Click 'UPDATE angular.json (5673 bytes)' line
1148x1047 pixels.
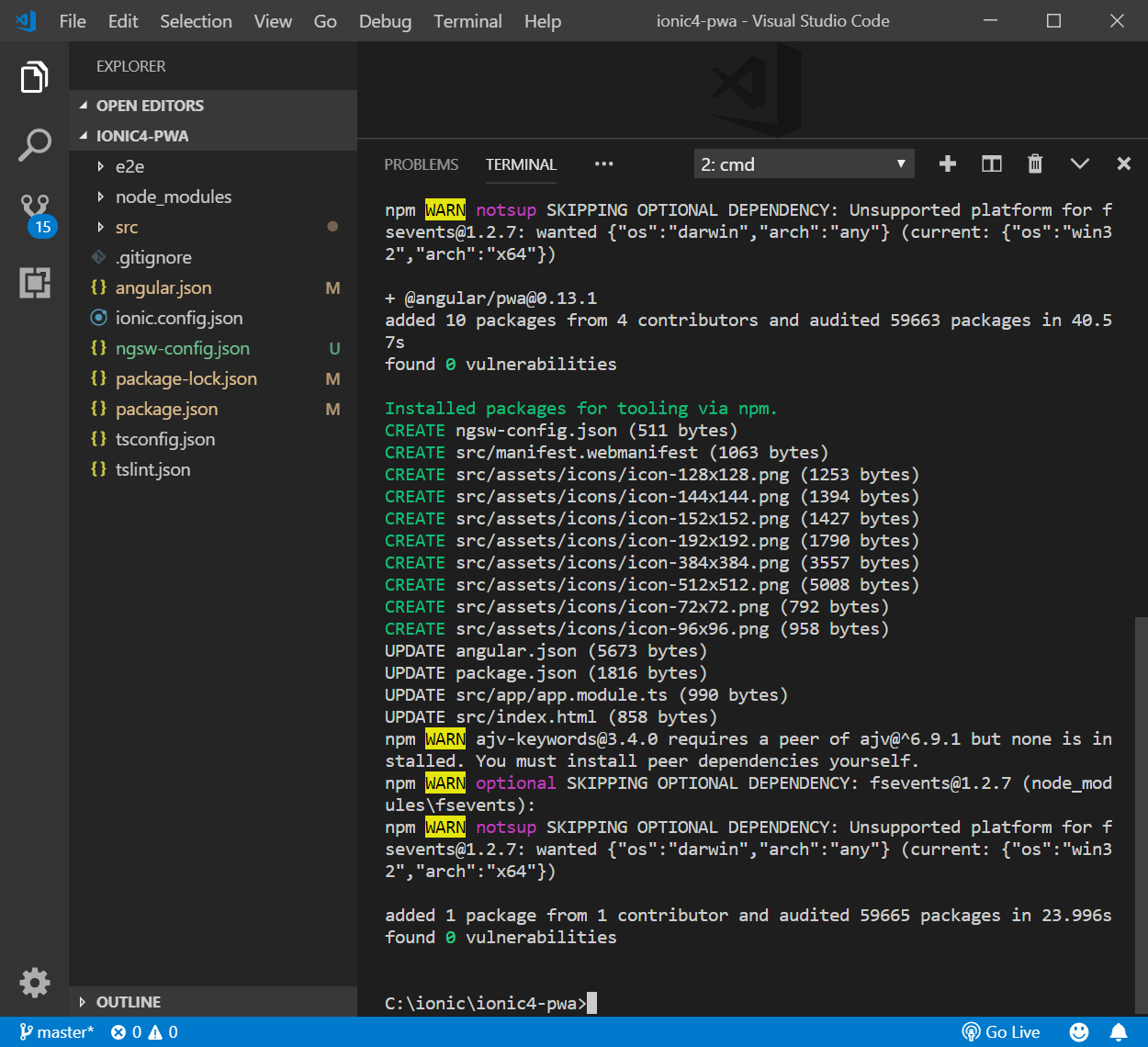coord(546,651)
